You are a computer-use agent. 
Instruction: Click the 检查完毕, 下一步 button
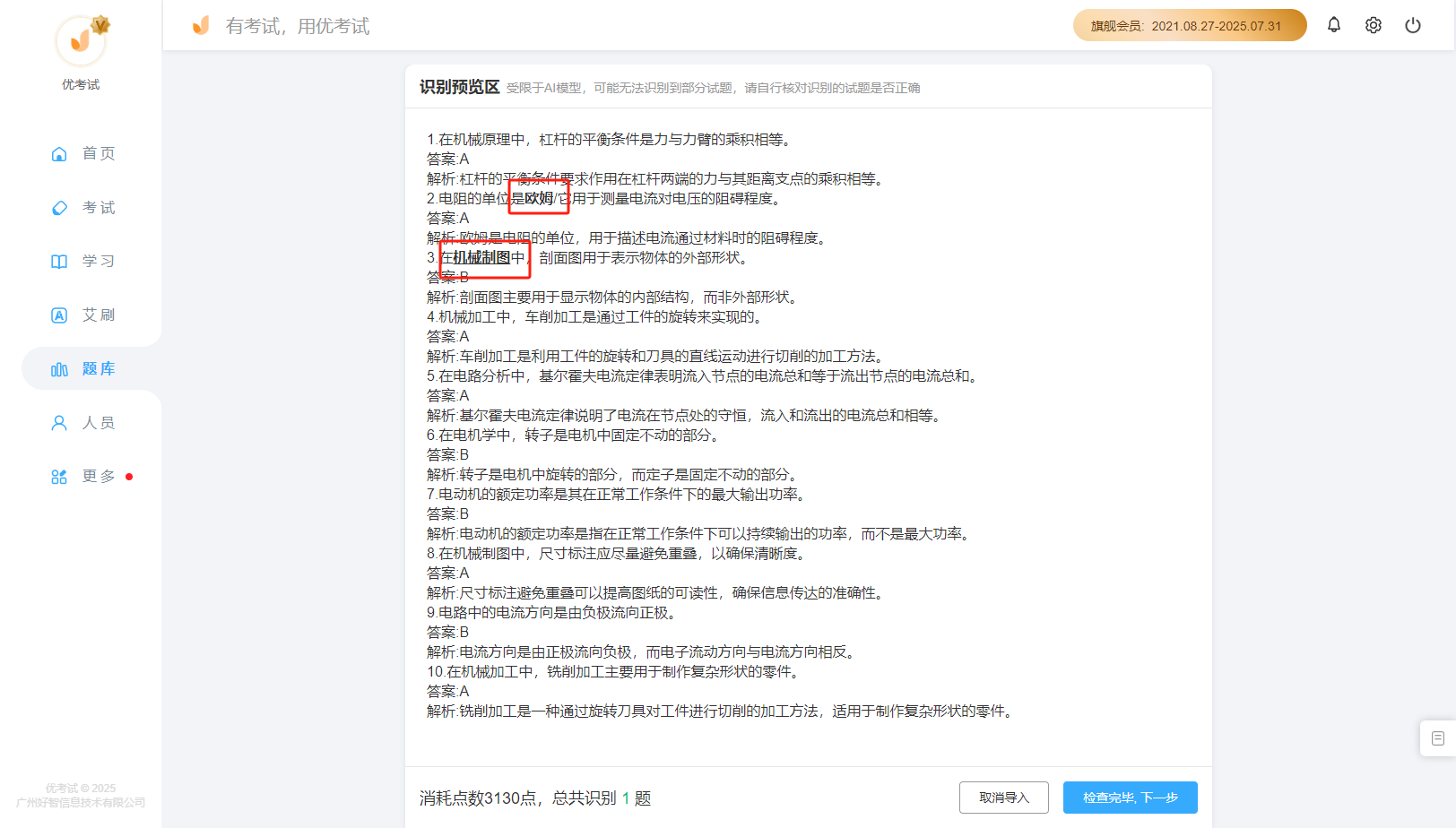(x=1131, y=798)
